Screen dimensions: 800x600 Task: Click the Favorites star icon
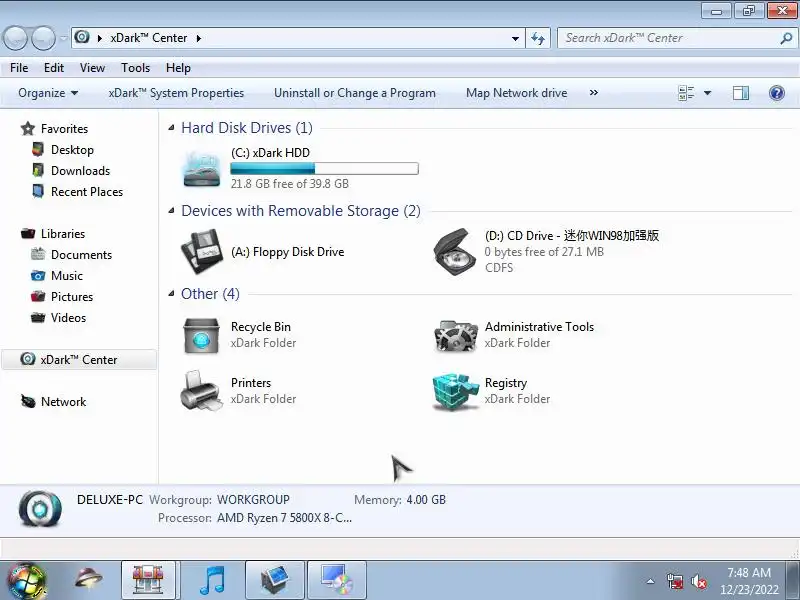[x=28, y=129]
